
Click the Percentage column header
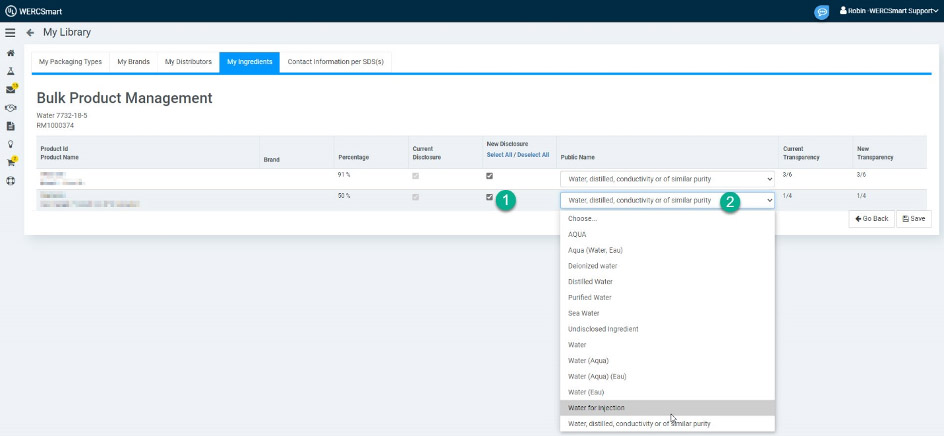353,157
